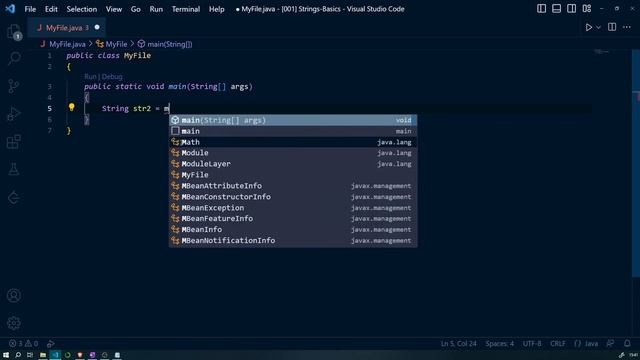Image resolution: width=640 pixels, height=360 pixels.
Task: Open the Windows Start button
Action: [x=6, y=355]
